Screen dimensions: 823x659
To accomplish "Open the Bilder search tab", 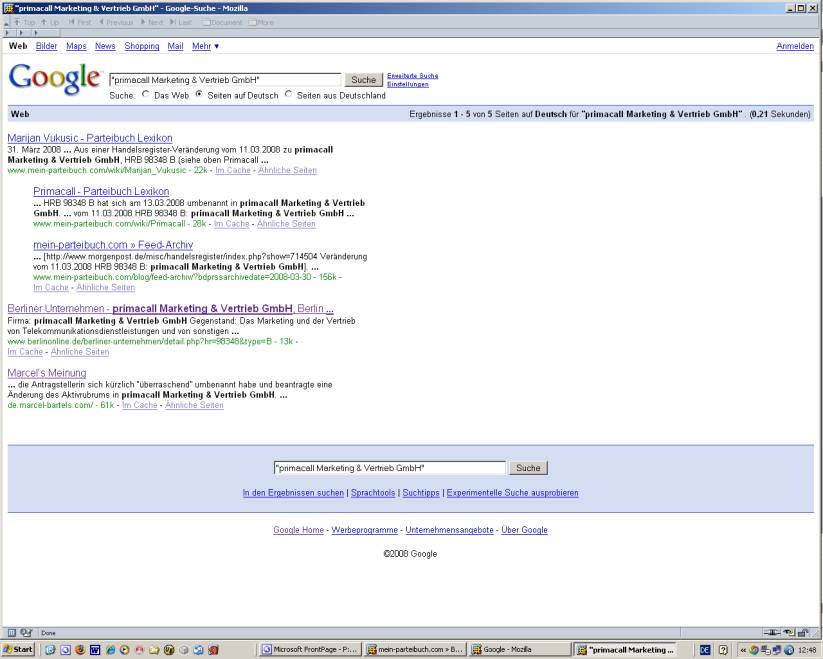I will pyautogui.click(x=46, y=46).
